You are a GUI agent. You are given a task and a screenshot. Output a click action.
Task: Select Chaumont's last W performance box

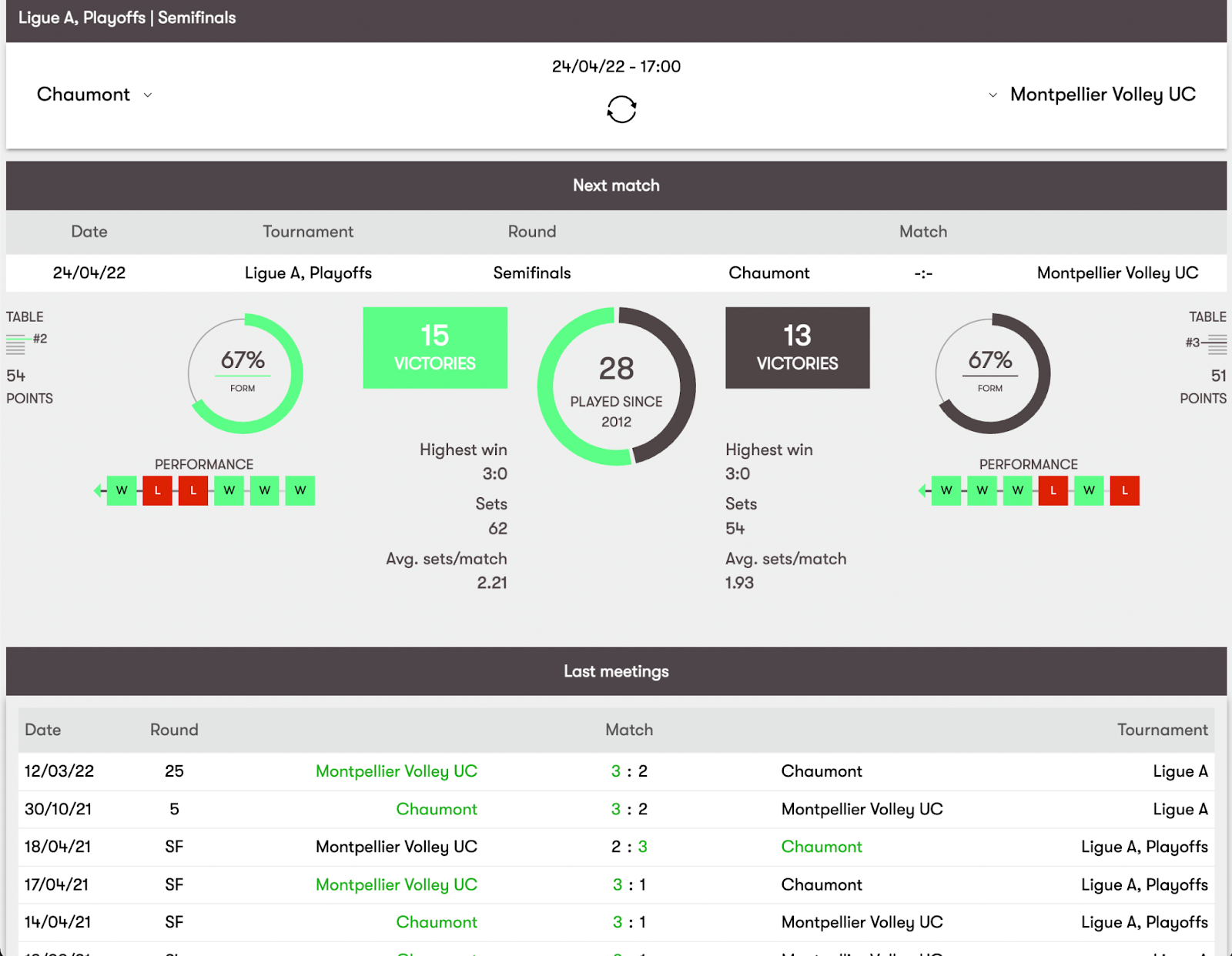pos(300,490)
